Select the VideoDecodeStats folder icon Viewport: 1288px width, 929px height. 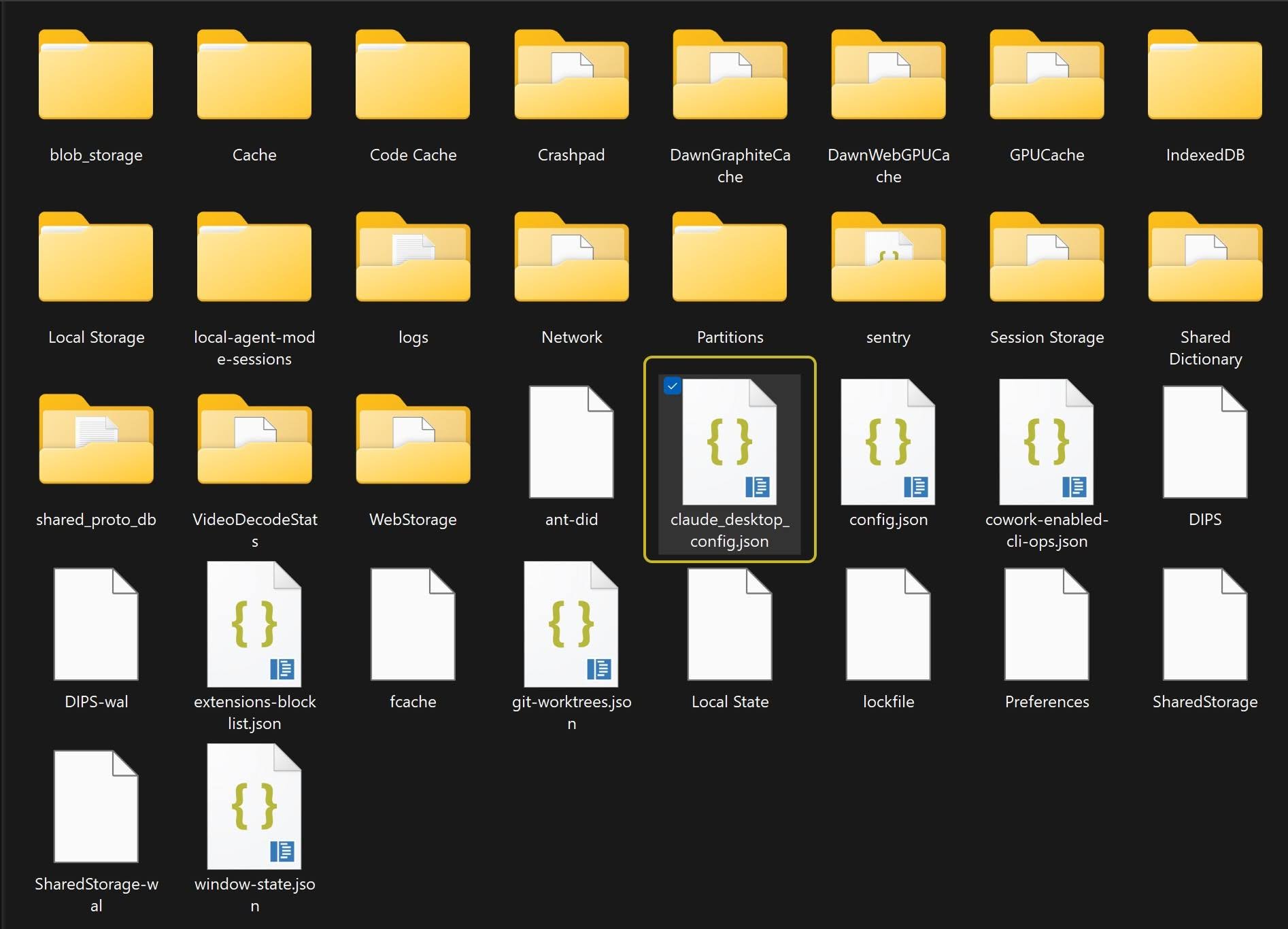tap(254, 439)
